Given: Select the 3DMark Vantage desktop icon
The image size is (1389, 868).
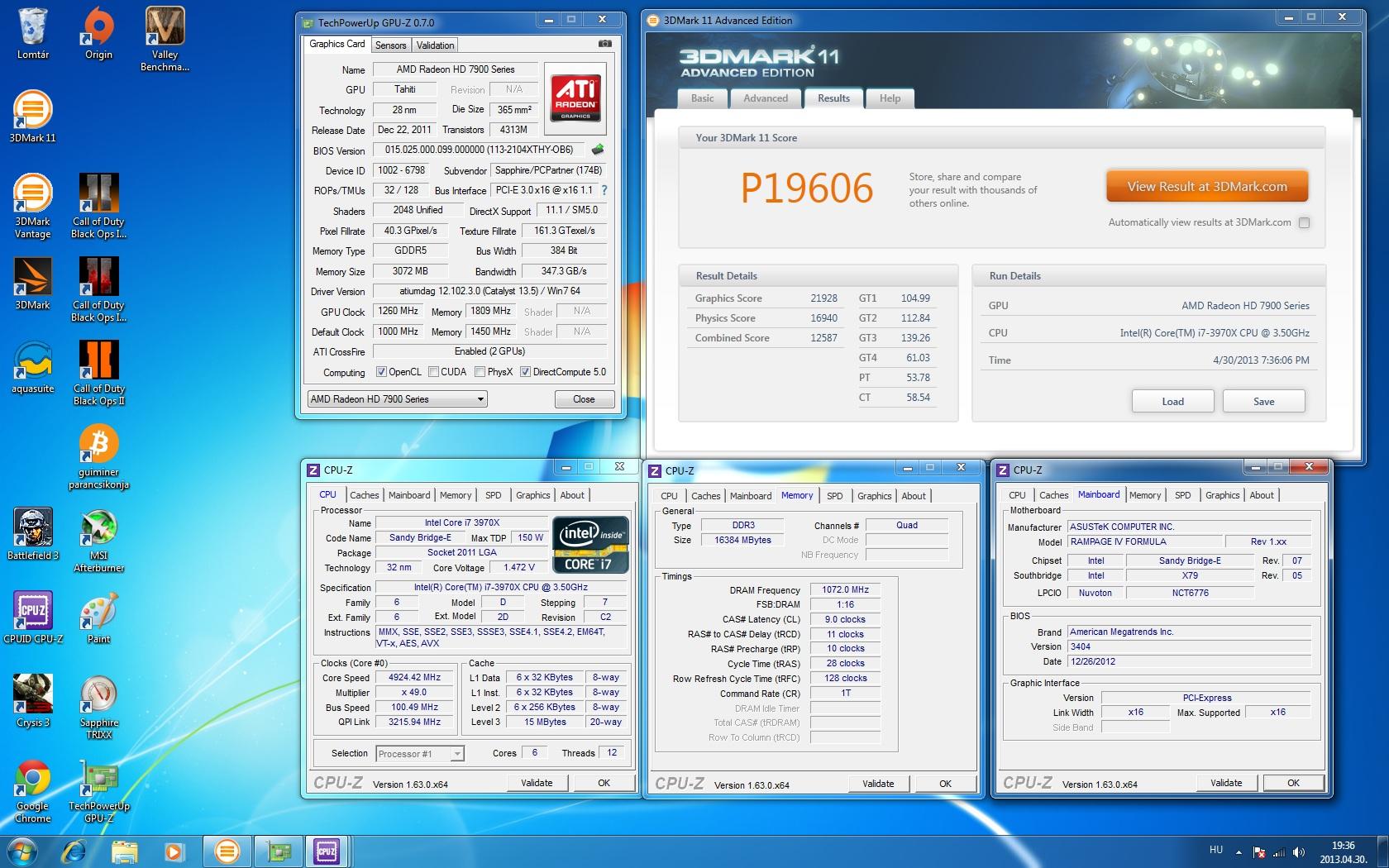Looking at the screenshot, I should click(33, 206).
